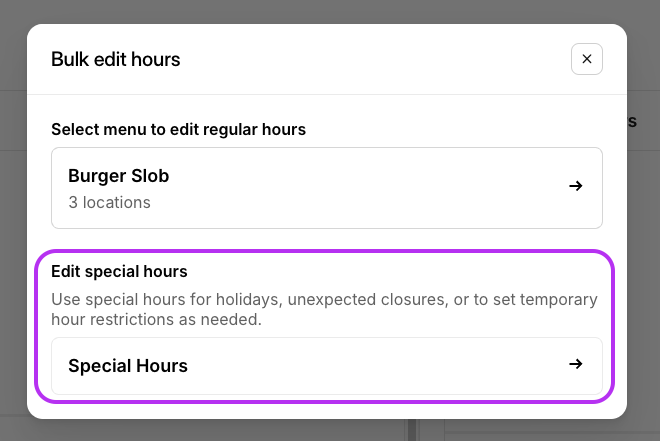The width and height of the screenshot is (660, 441).
Task: Open the Burger Slob menu card
Action: pyautogui.click(x=326, y=188)
